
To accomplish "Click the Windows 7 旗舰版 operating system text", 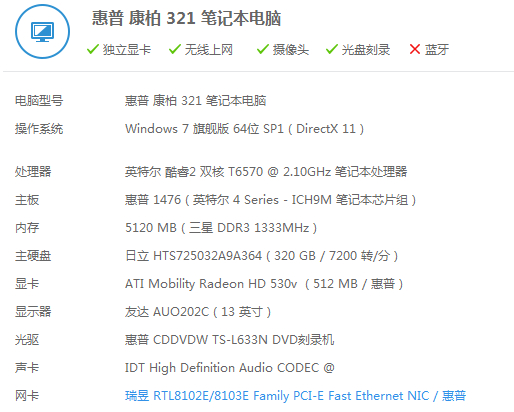I will tap(244, 129).
